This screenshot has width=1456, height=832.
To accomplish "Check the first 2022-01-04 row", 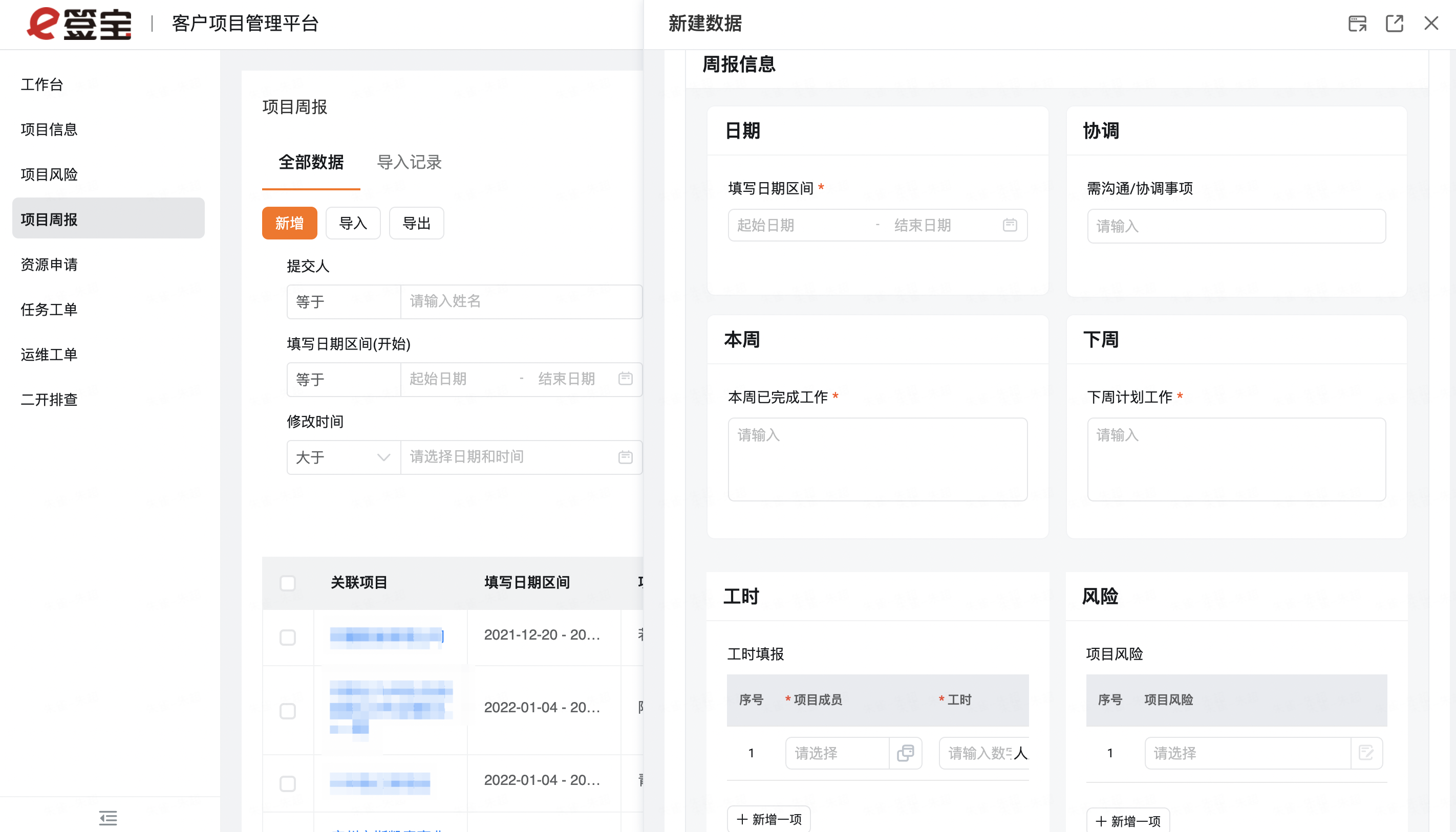I will point(288,711).
